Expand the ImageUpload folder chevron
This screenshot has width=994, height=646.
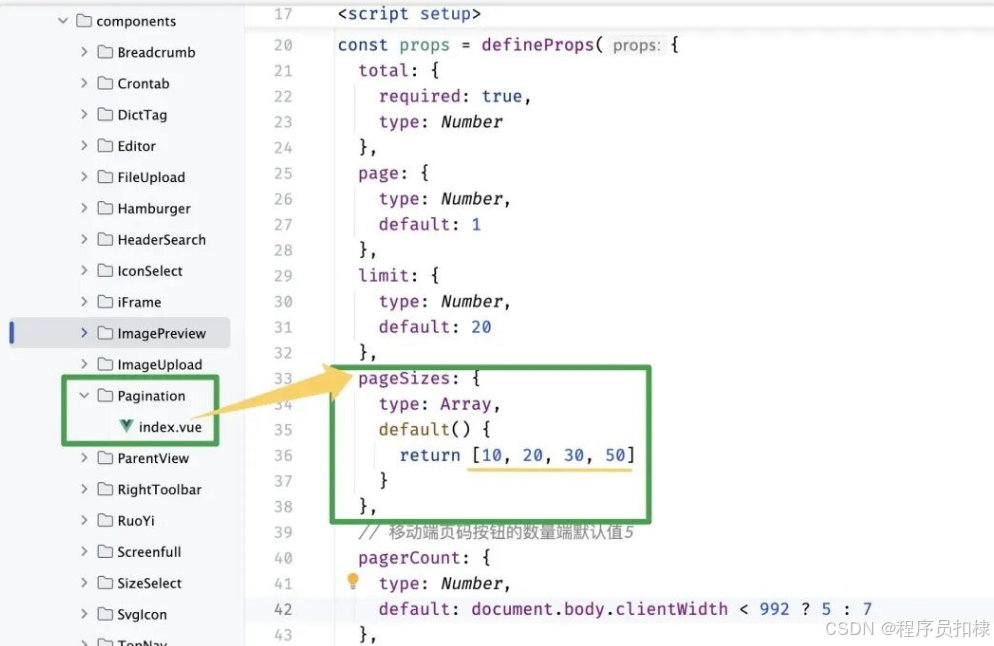click(84, 364)
